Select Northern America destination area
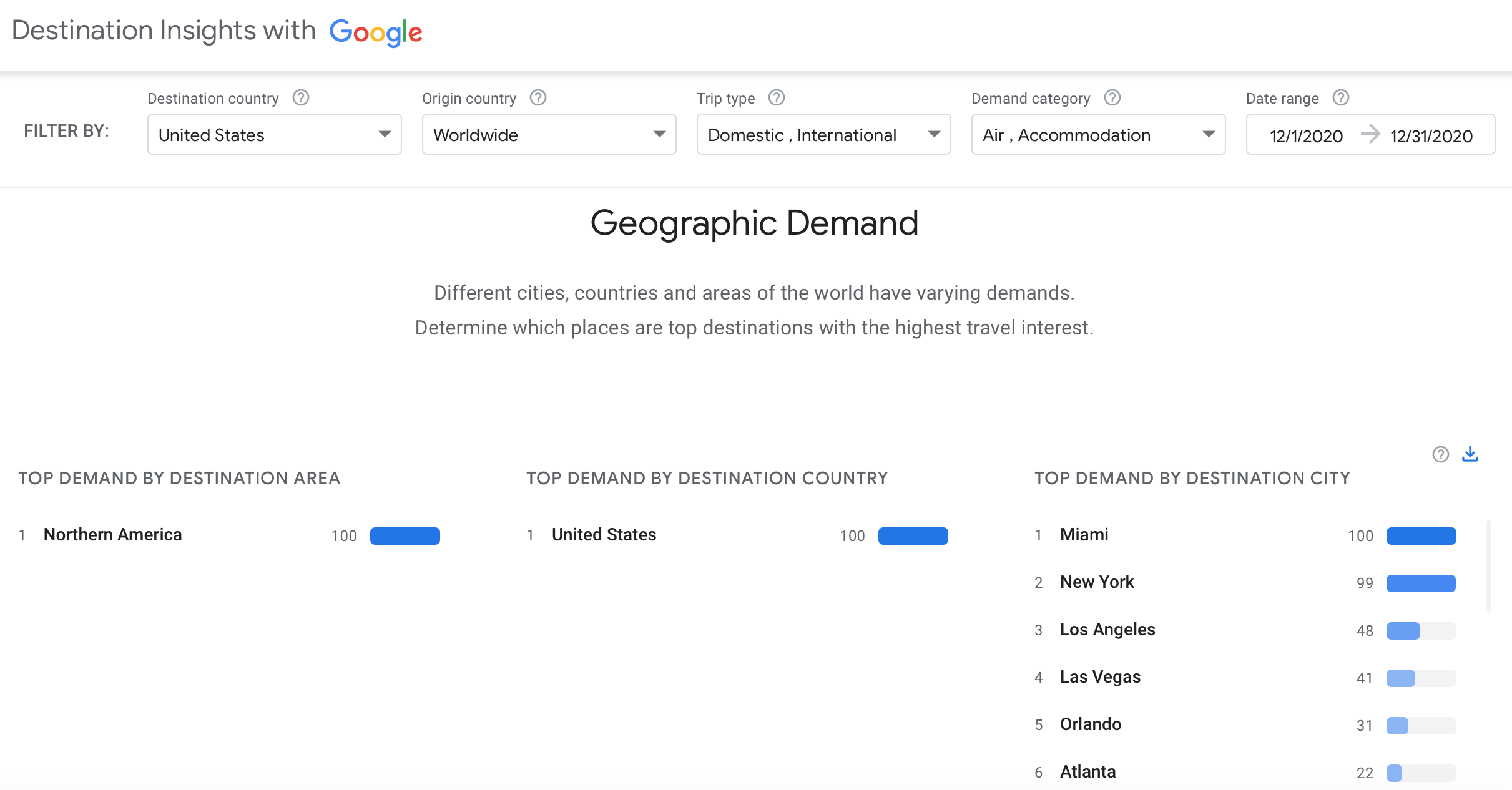The height and width of the screenshot is (790, 1512). coord(113,535)
